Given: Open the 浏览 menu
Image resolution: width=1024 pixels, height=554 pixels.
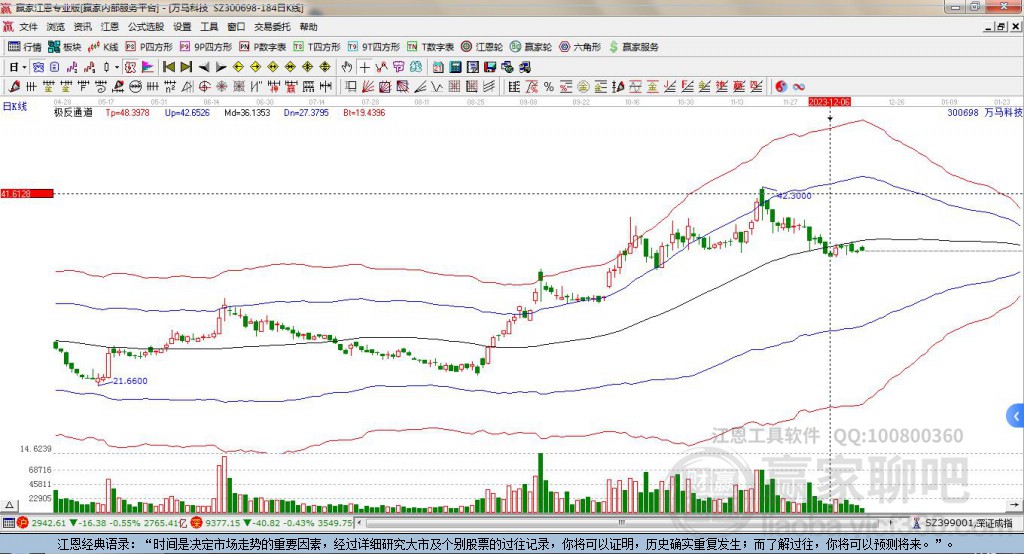Looking at the screenshot, I should (56, 27).
